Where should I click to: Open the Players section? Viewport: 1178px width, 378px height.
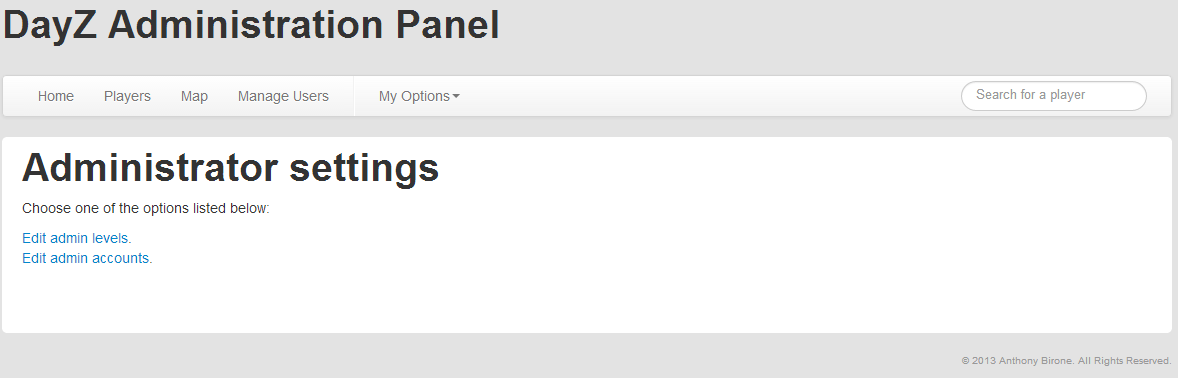point(127,96)
